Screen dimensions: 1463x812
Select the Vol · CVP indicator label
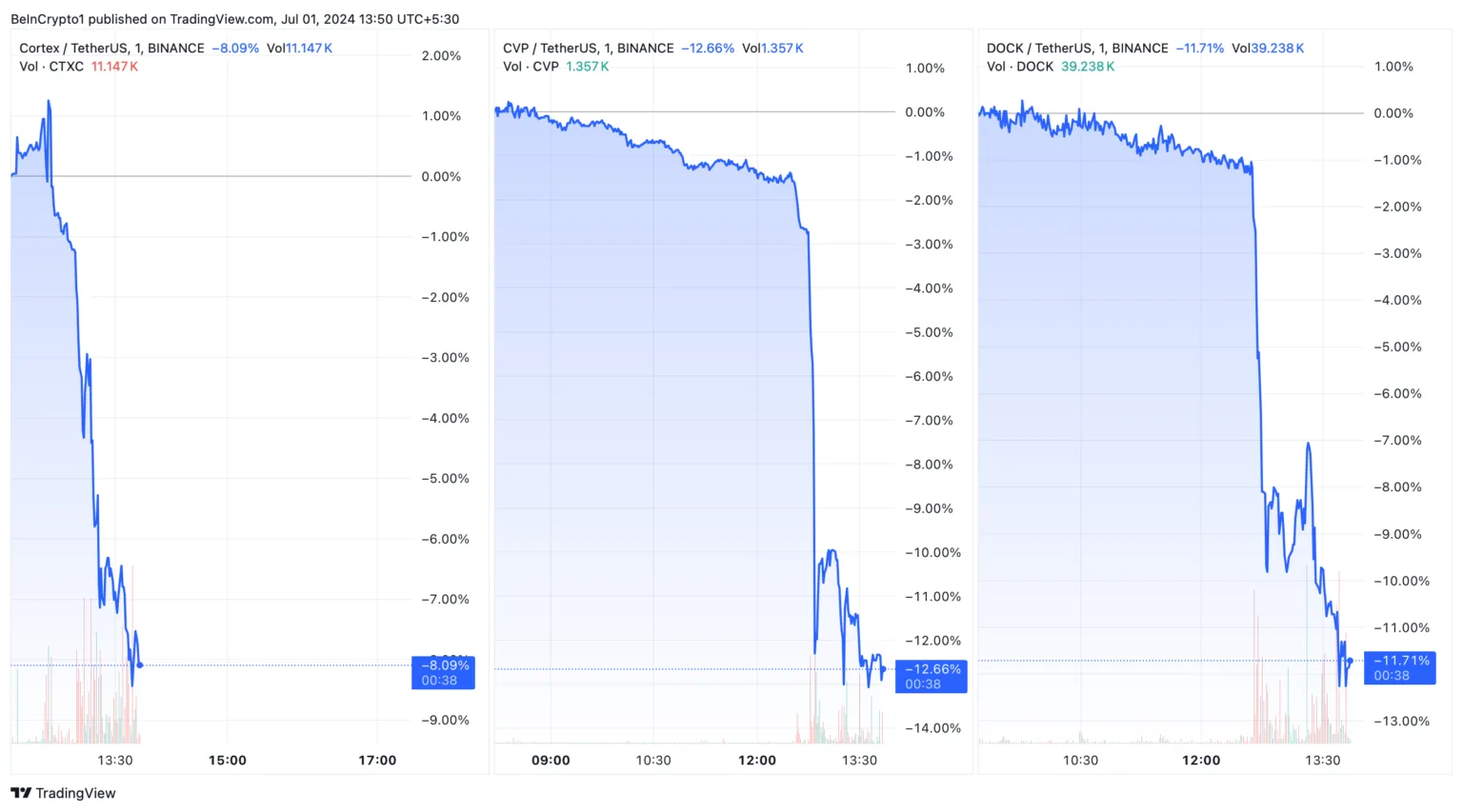point(531,67)
